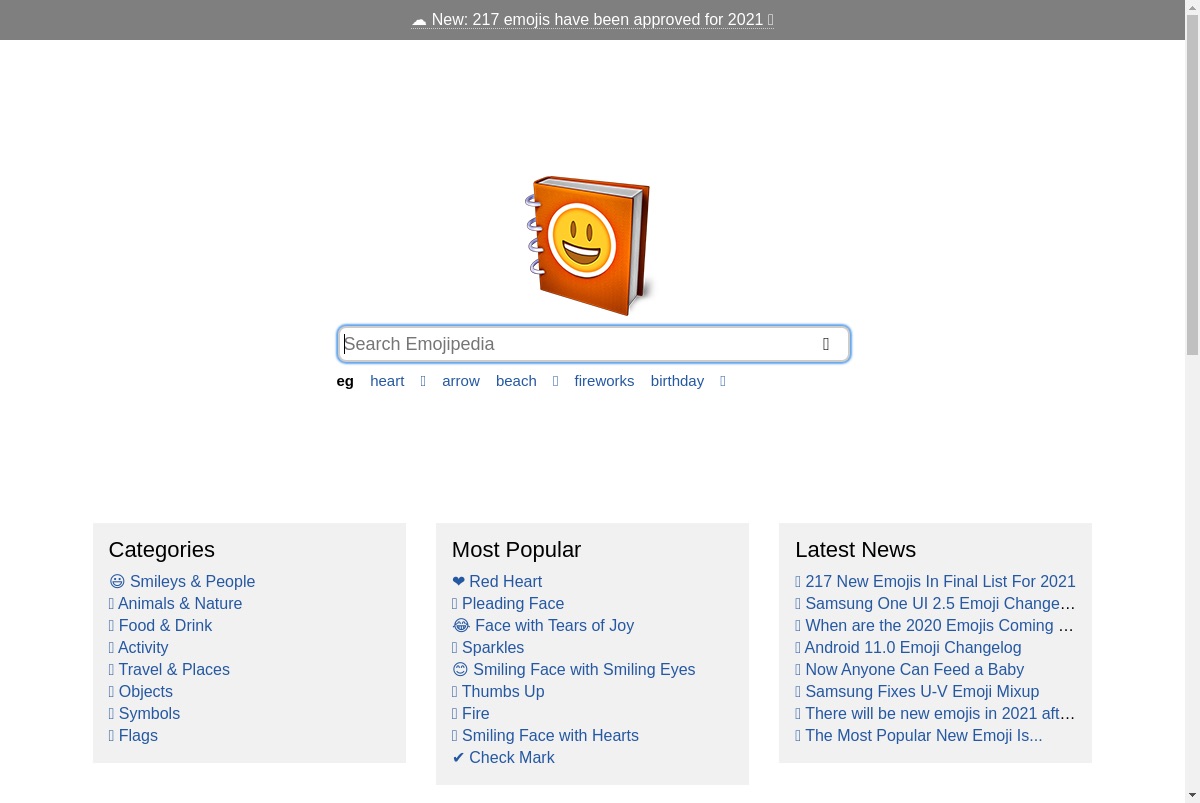Open the Animals & Nature category
This screenshot has height=803, width=1200.
(x=175, y=604)
